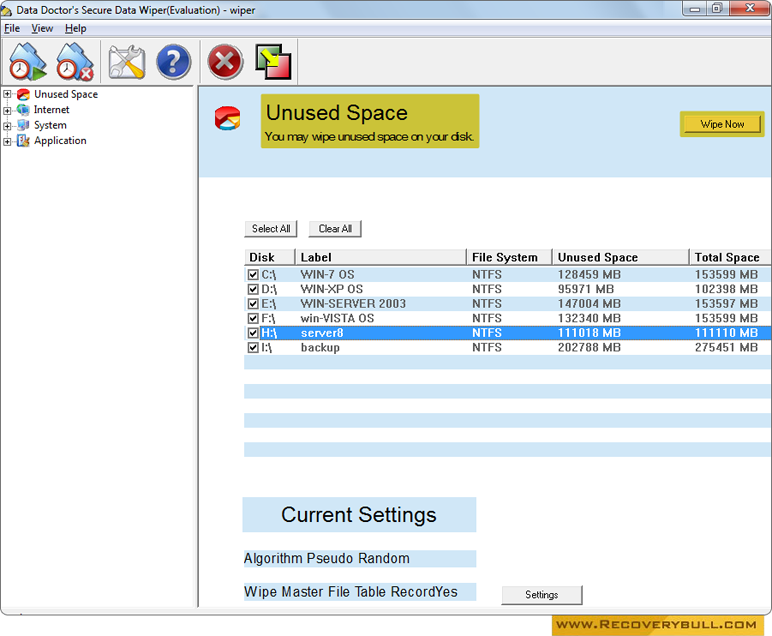Expand the System tree node
Image resolution: width=772 pixels, height=636 pixels.
click(x=7, y=126)
